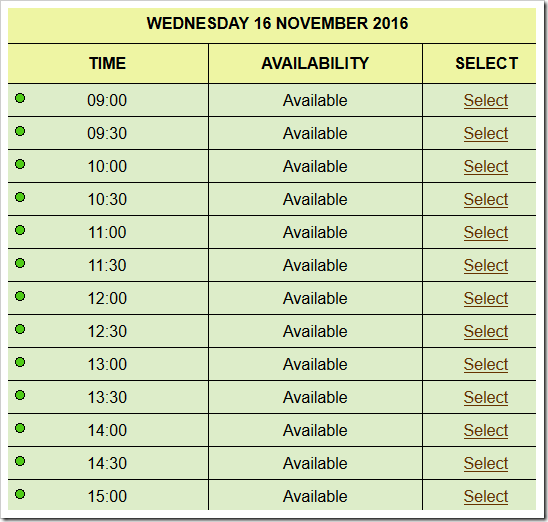Select the 09:00 appointment slot link
Viewport: 548px width, 522px height.
click(x=486, y=101)
